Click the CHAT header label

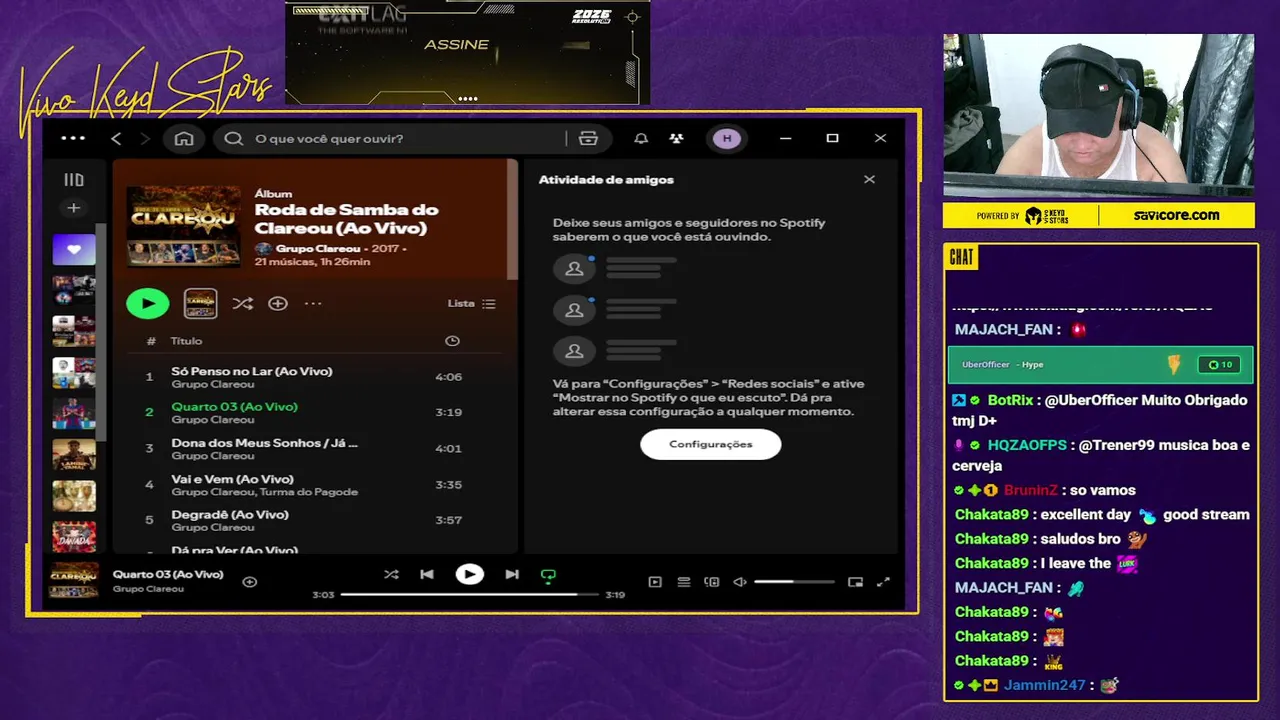961,258
